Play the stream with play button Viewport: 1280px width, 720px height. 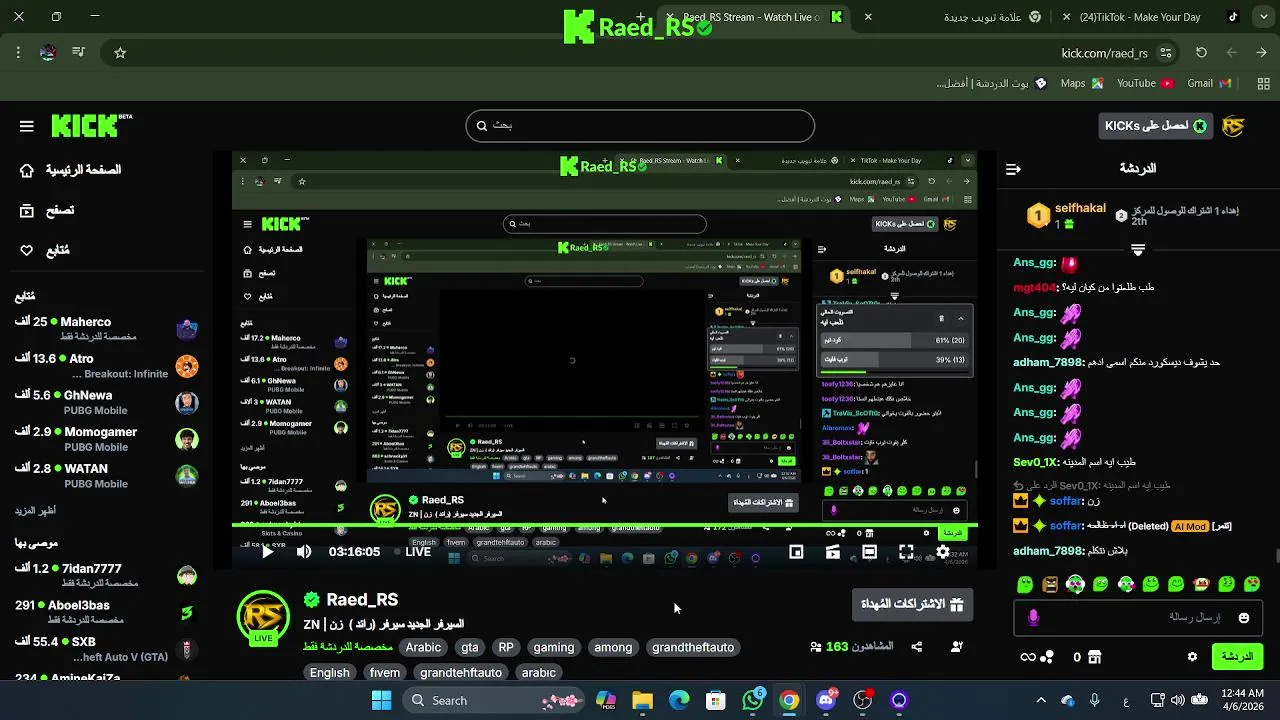(267, 552)
